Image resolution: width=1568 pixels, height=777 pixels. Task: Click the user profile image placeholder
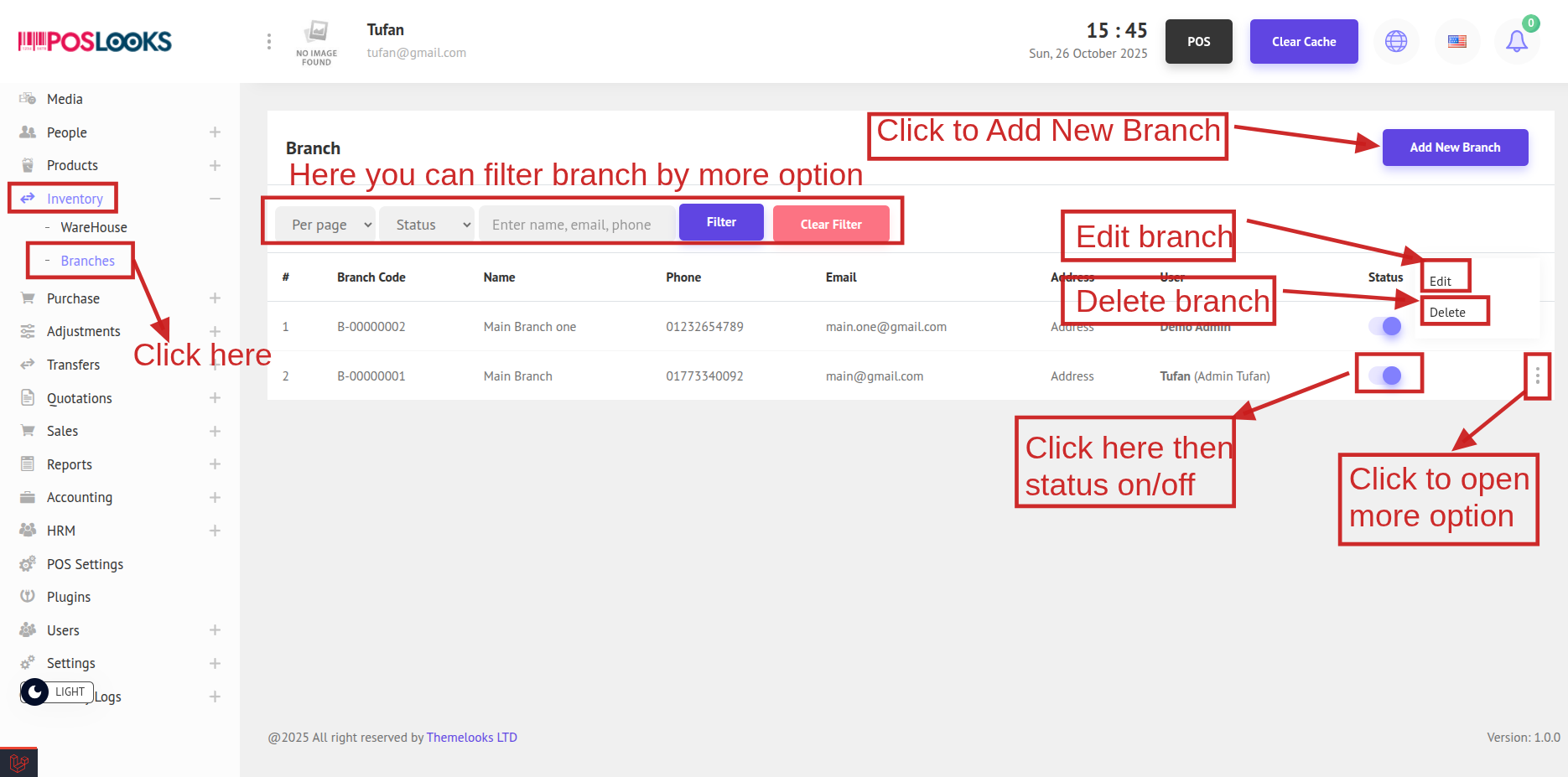coord(317,42)
